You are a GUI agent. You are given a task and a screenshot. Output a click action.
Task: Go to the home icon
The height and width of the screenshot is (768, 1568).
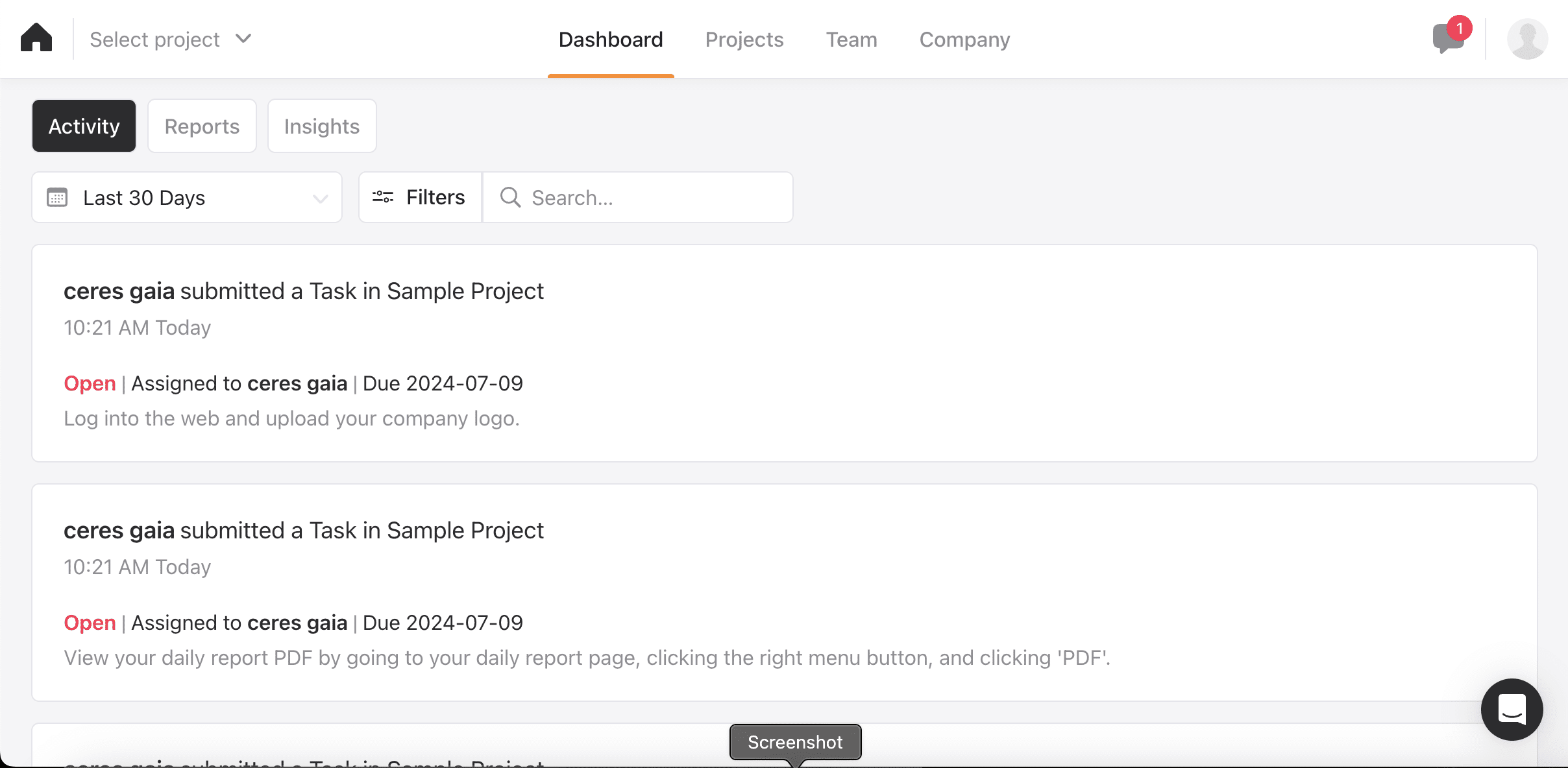coord(36,38)
